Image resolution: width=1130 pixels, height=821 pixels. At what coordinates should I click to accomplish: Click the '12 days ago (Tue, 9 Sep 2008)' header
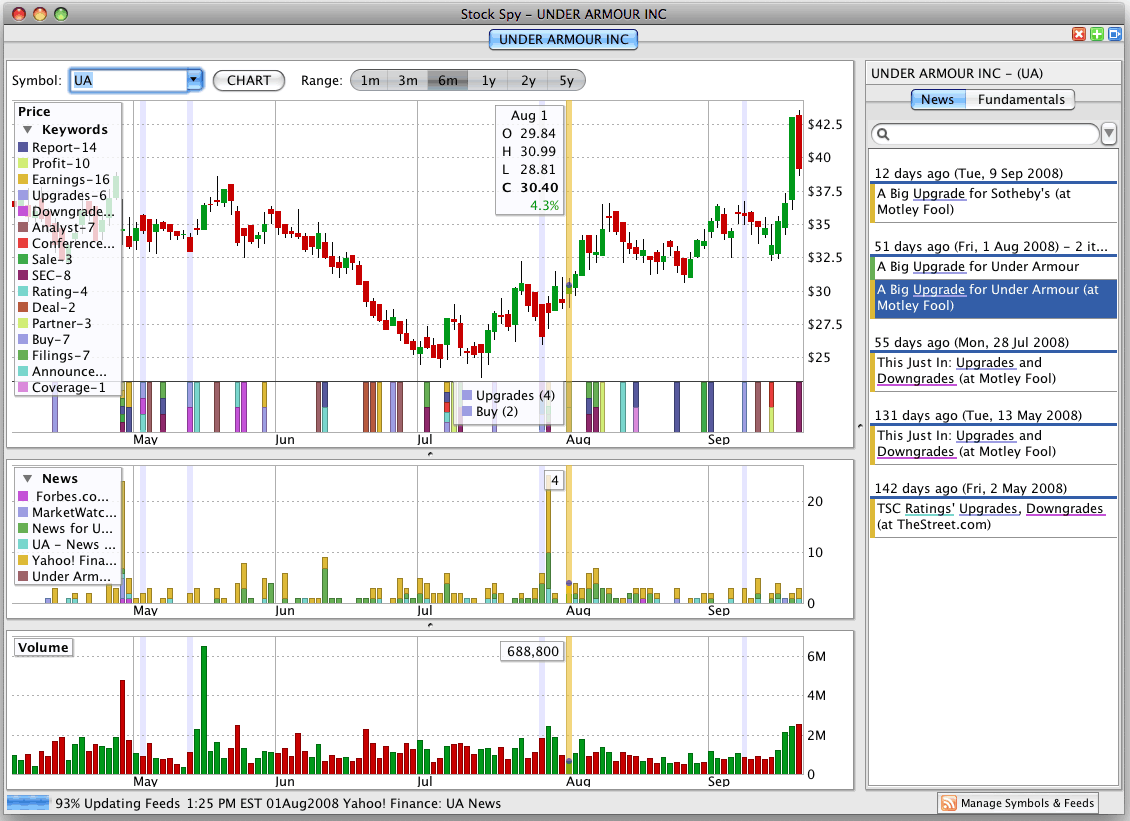tap(969, 173)
